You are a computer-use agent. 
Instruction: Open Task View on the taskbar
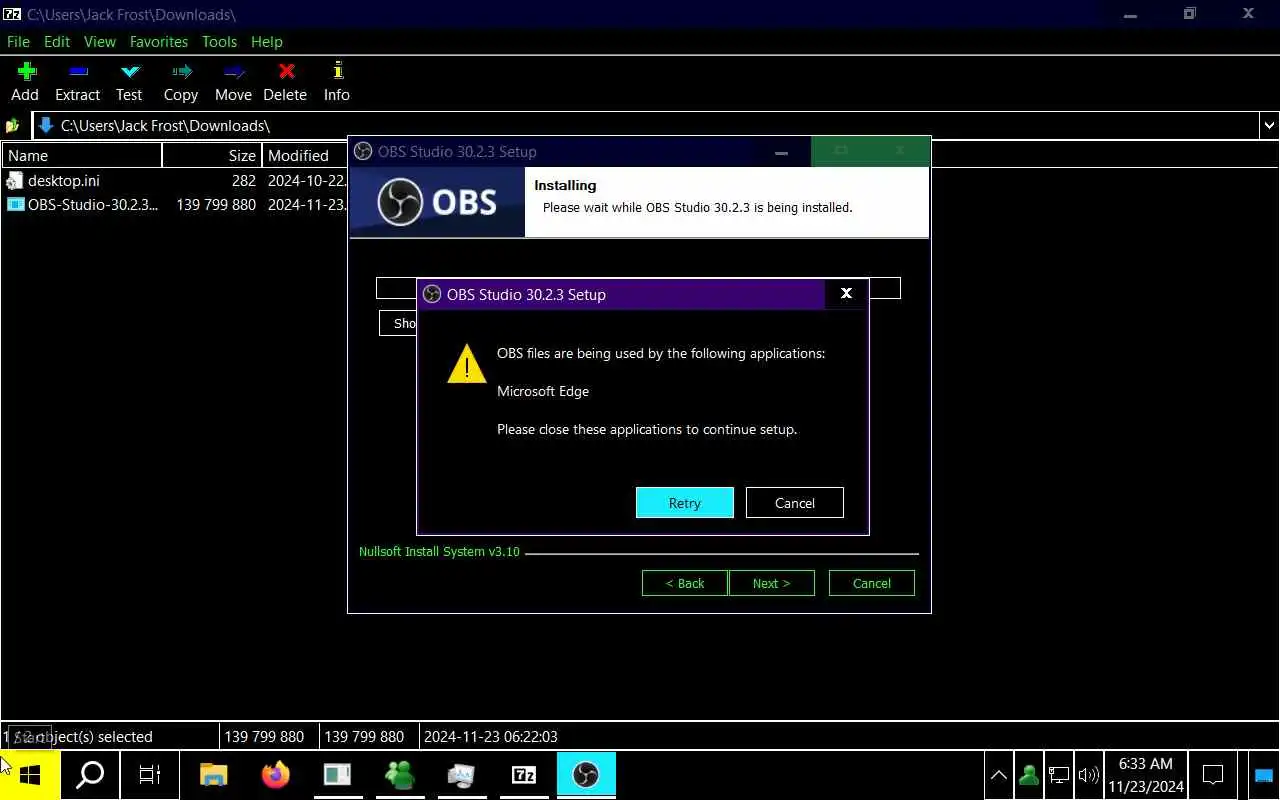150,775
